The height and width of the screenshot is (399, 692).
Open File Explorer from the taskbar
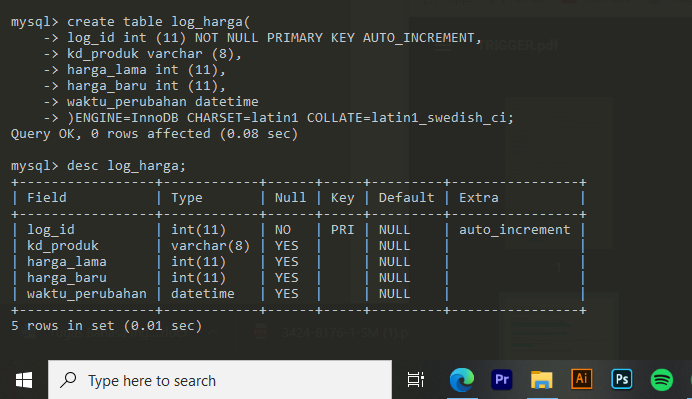pos(542,380)
